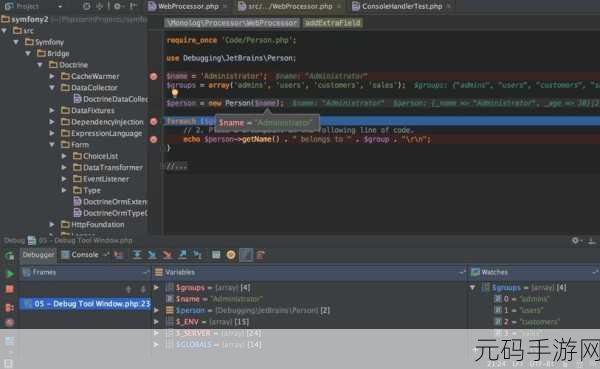600x369 pixels.
Task: Open the View Breakpoints icon in debug sidebar
Action: 10,307
